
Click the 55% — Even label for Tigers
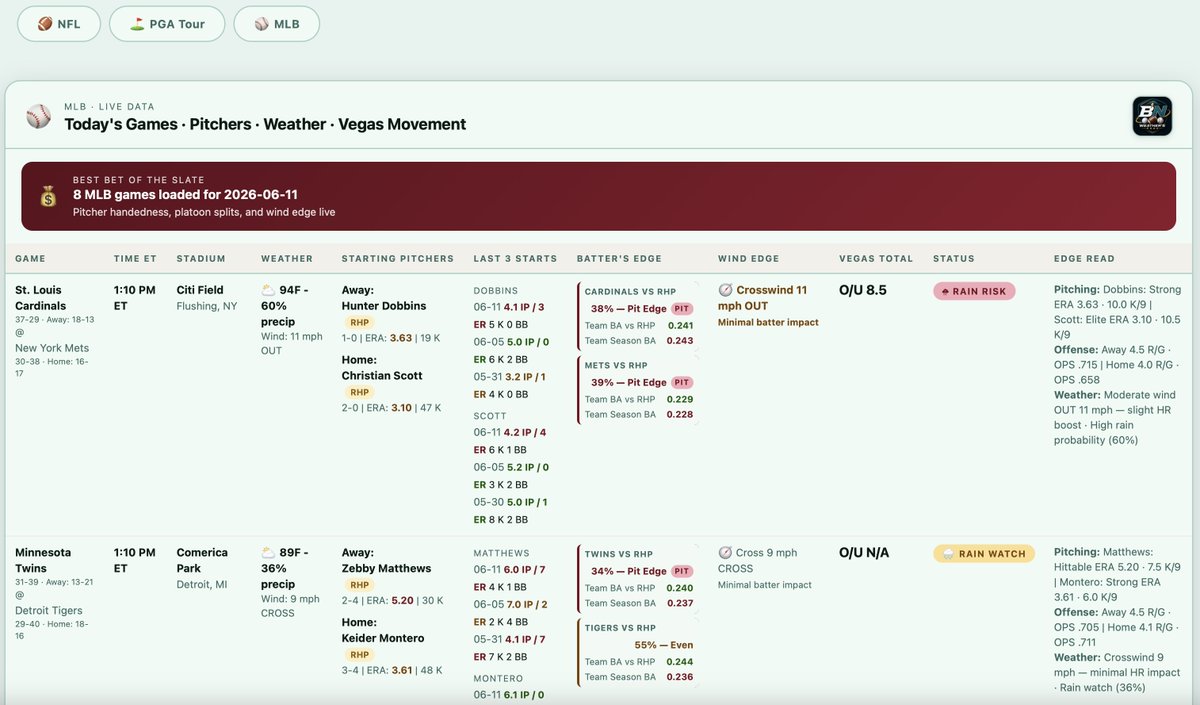click(x=664, y=645)
